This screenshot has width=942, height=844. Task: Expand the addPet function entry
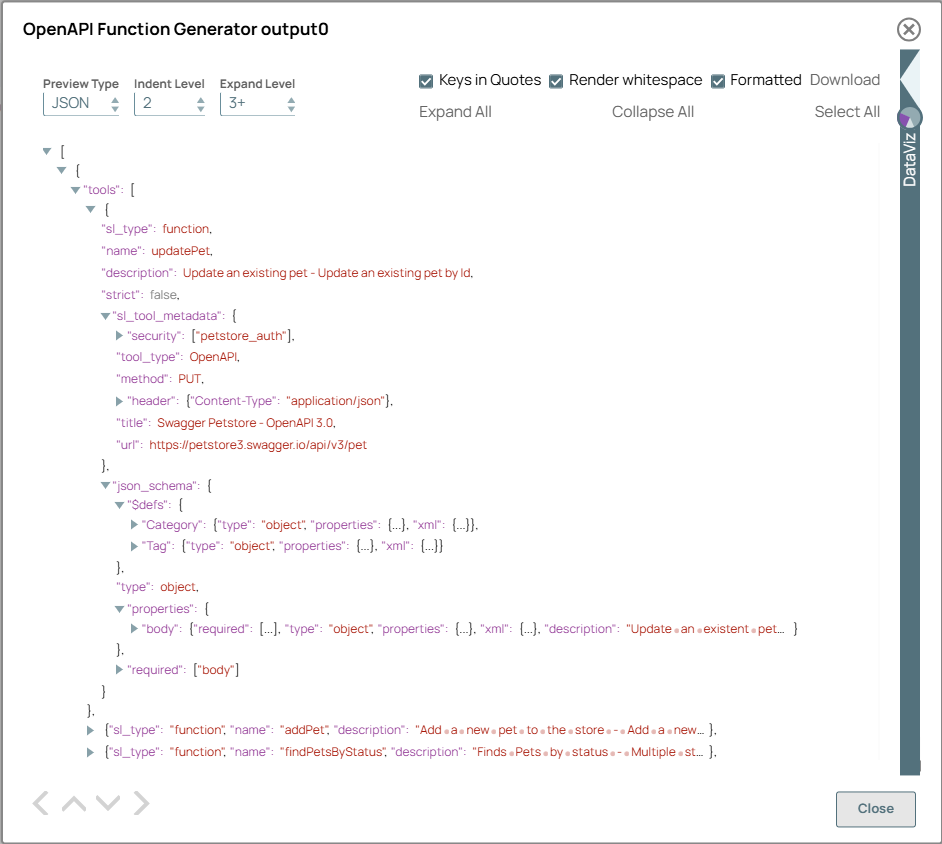(90, 730)
